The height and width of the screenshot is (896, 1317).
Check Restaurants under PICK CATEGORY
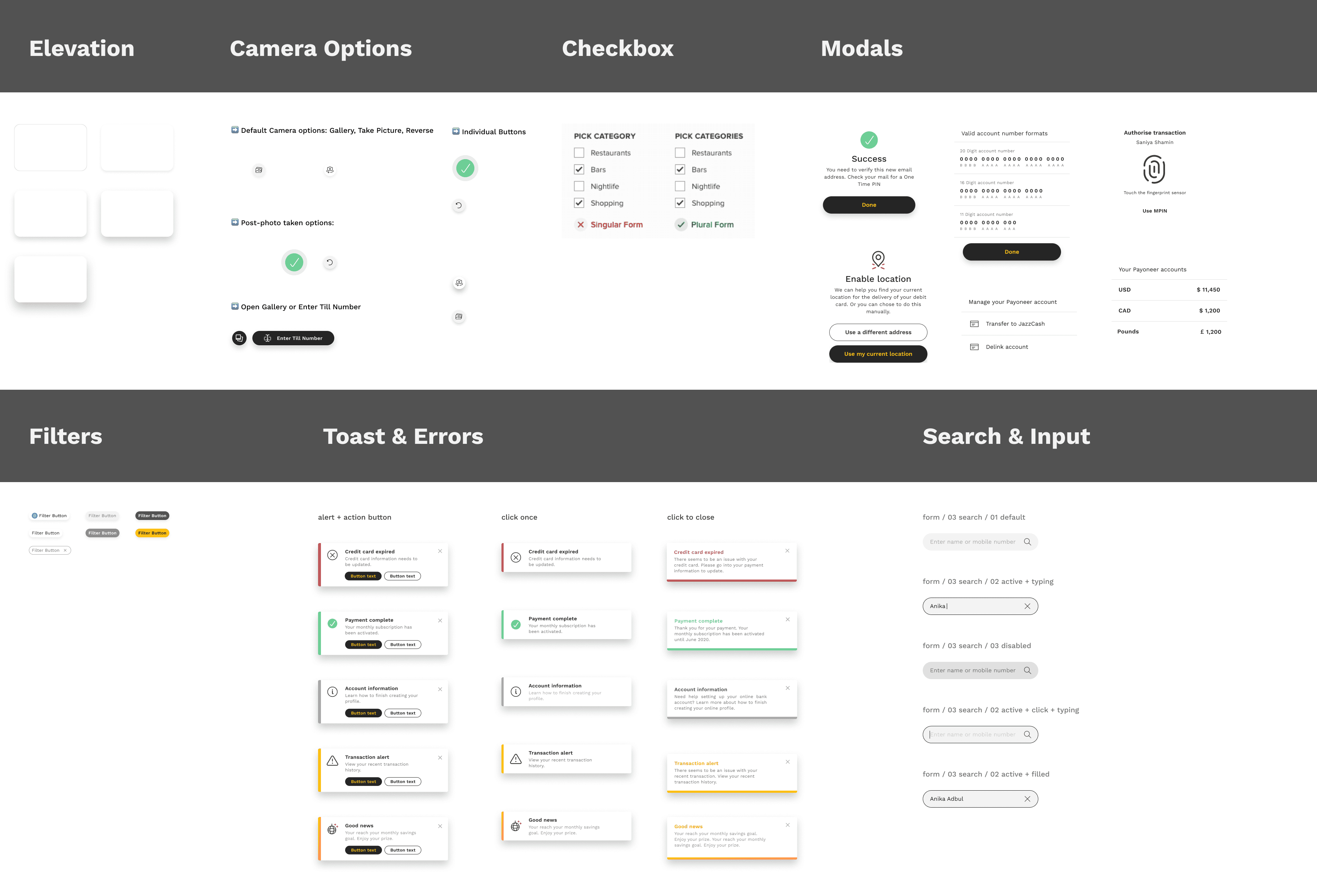tap(579, 153)
